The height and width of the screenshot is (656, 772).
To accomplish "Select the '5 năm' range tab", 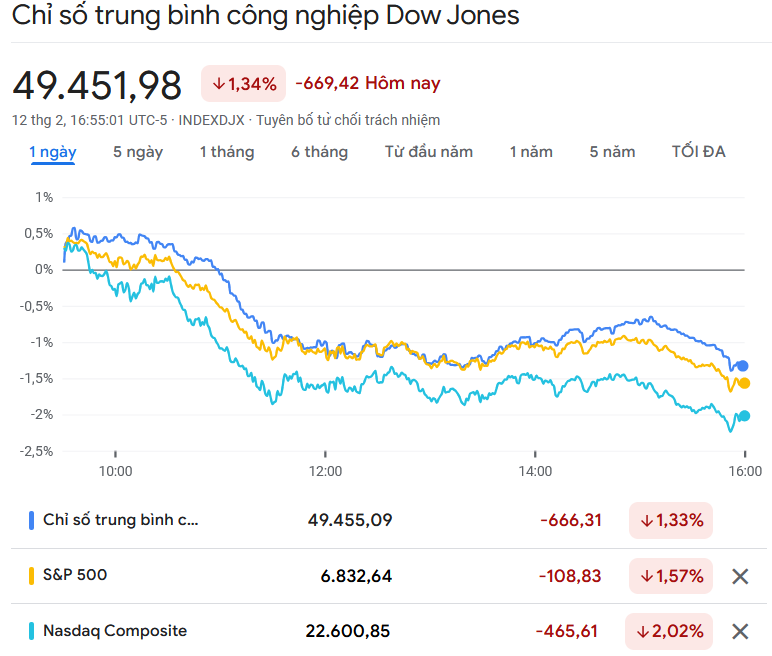I will tap(612, 152).
